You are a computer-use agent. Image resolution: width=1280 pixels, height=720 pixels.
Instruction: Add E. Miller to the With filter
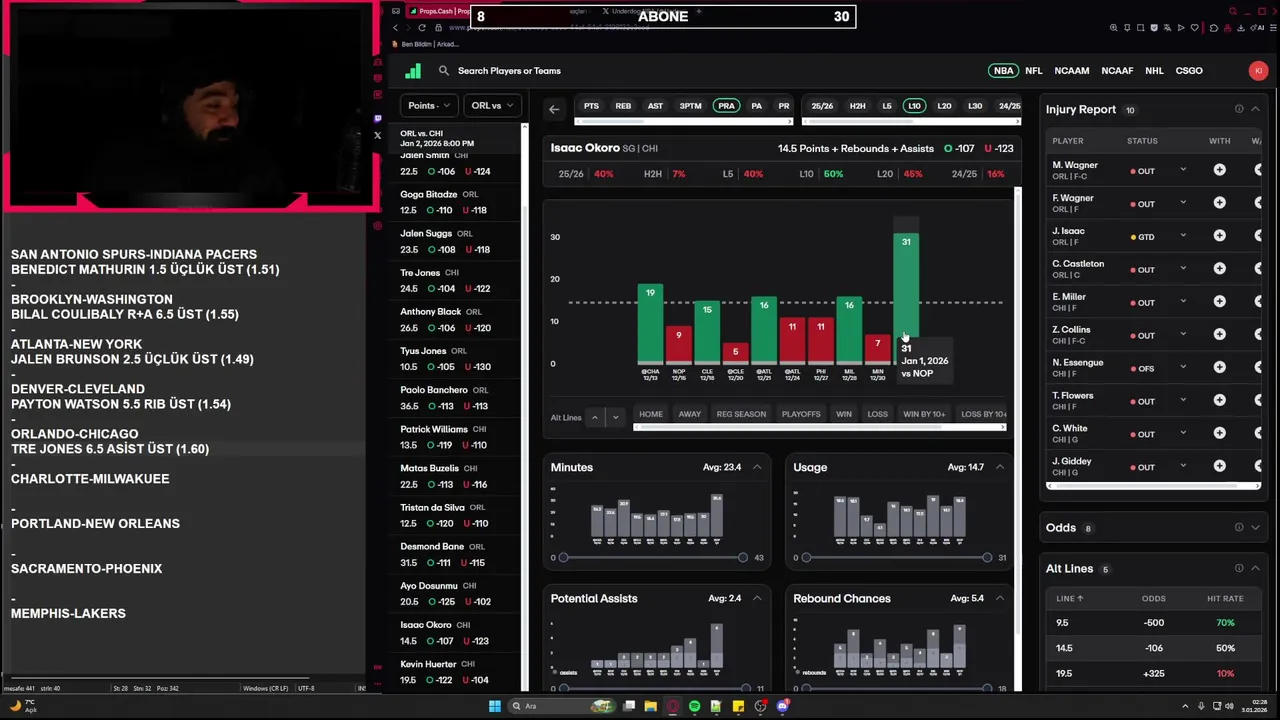click(x=1219, y=302)
